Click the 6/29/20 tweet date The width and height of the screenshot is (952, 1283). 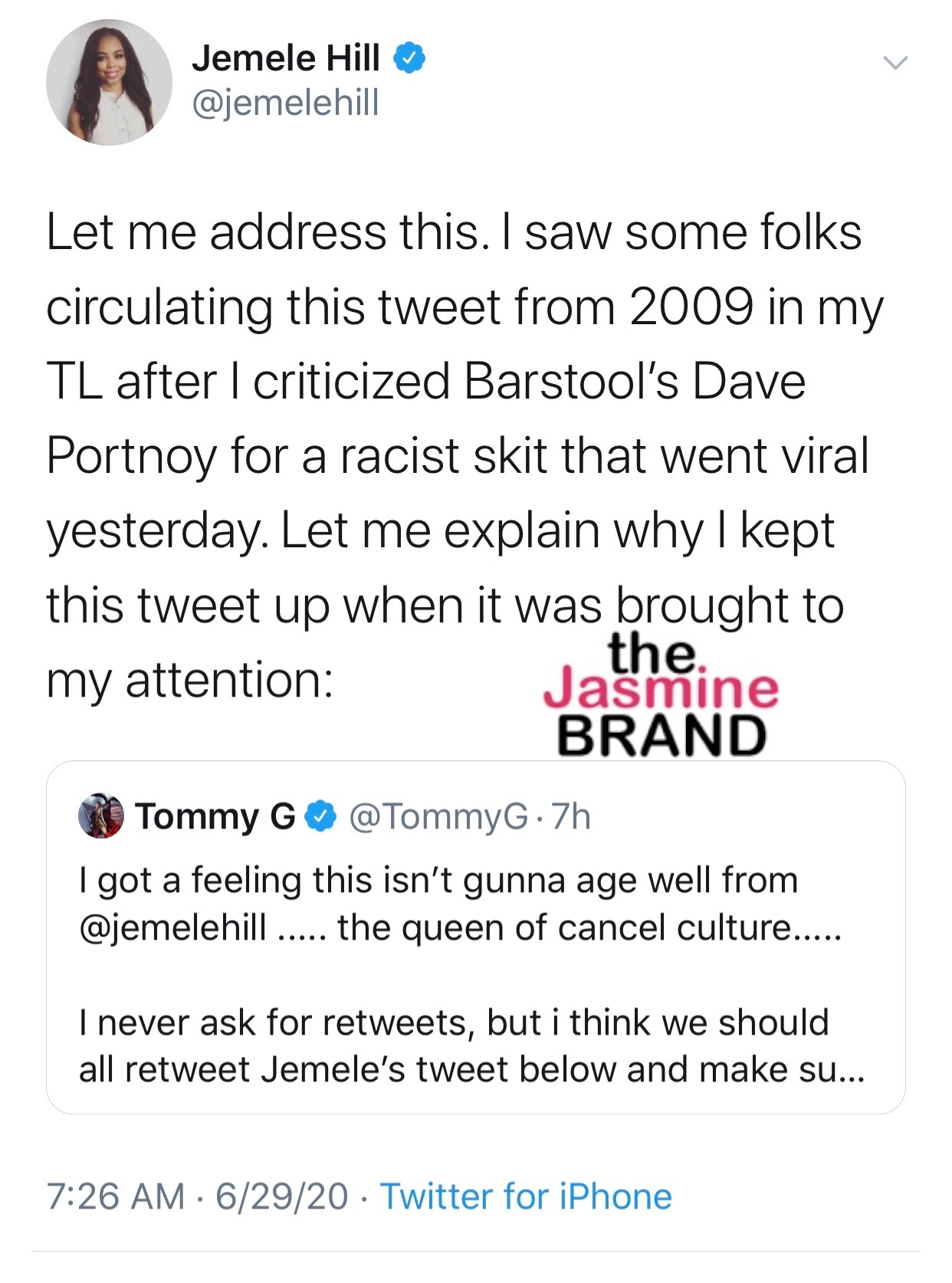coord(281,1196)
